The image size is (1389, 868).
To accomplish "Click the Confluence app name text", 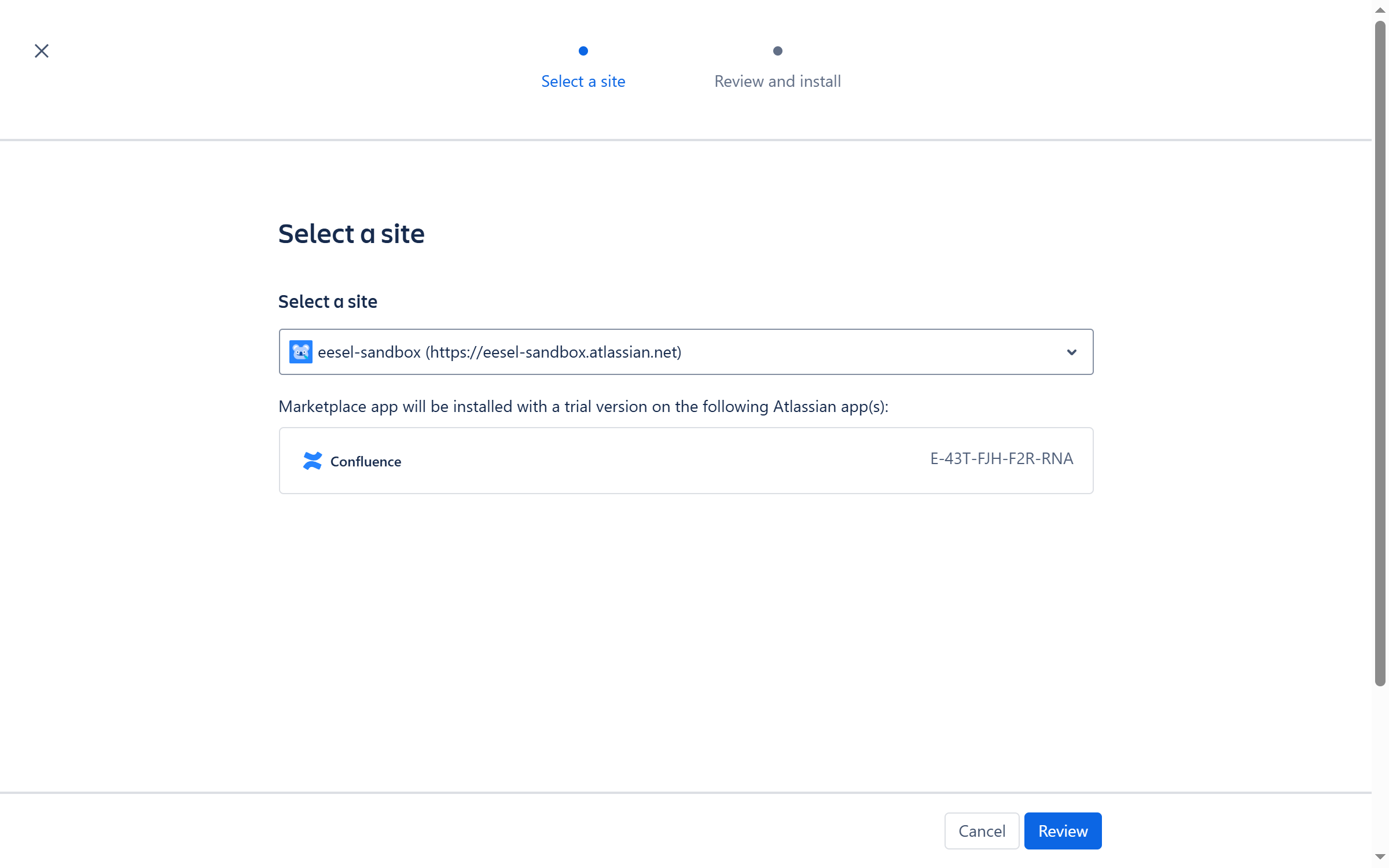I will click(366, 462).
